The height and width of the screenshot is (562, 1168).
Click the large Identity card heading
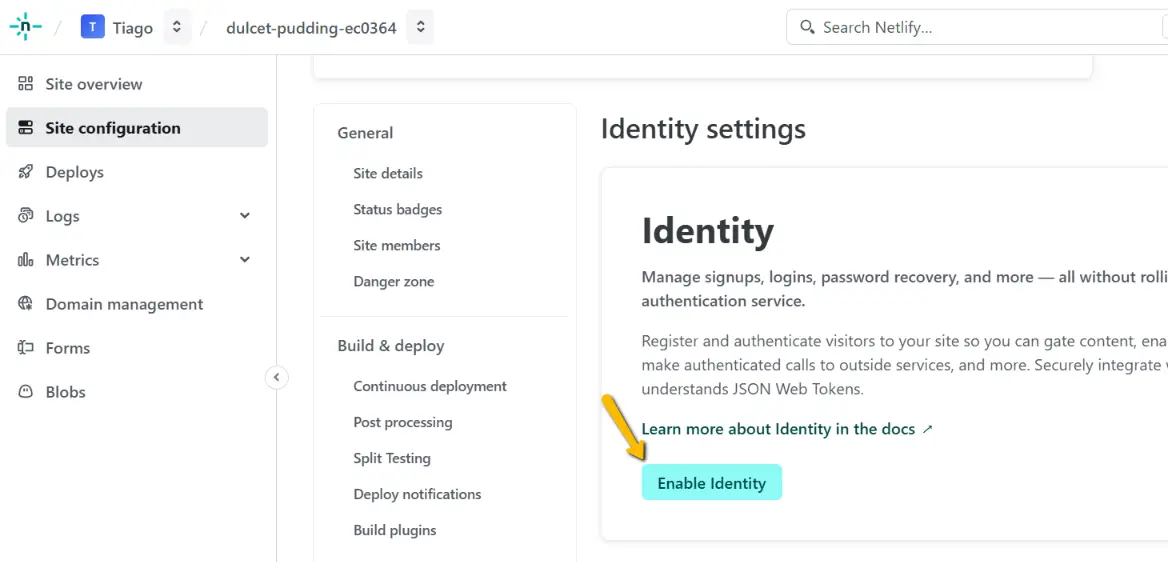(708, 232)
